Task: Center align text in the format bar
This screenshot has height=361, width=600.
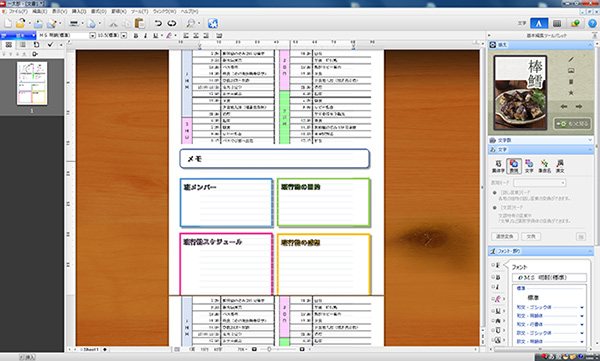Action: point(196,36)
